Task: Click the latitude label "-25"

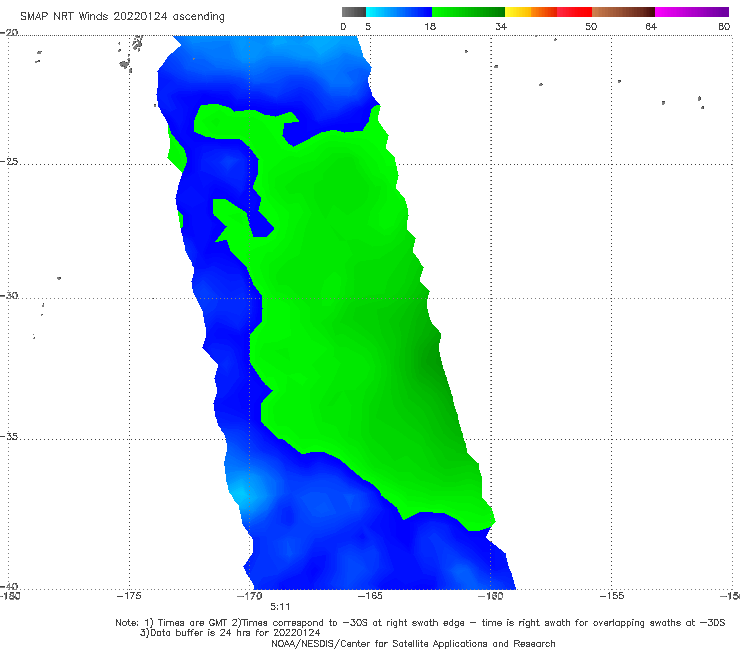Action: click(9, 161)
